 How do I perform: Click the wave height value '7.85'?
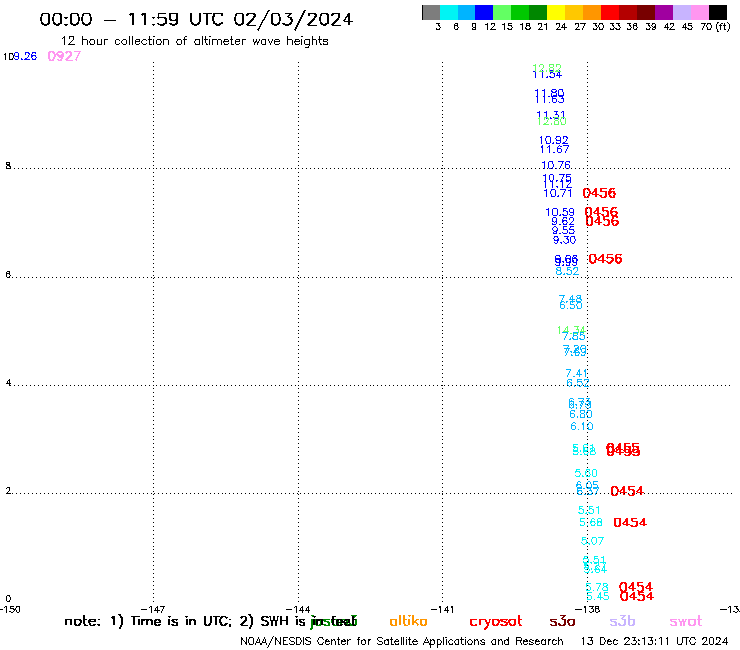click(x=574, y=336)
